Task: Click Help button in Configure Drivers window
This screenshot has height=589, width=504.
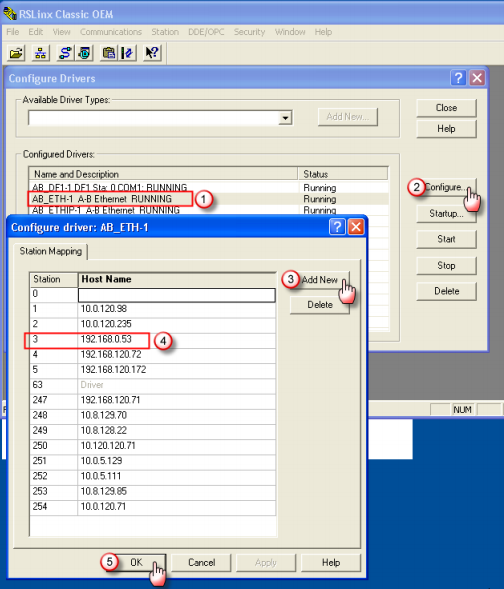Action: pyautogui.click(x=447, y=129)
